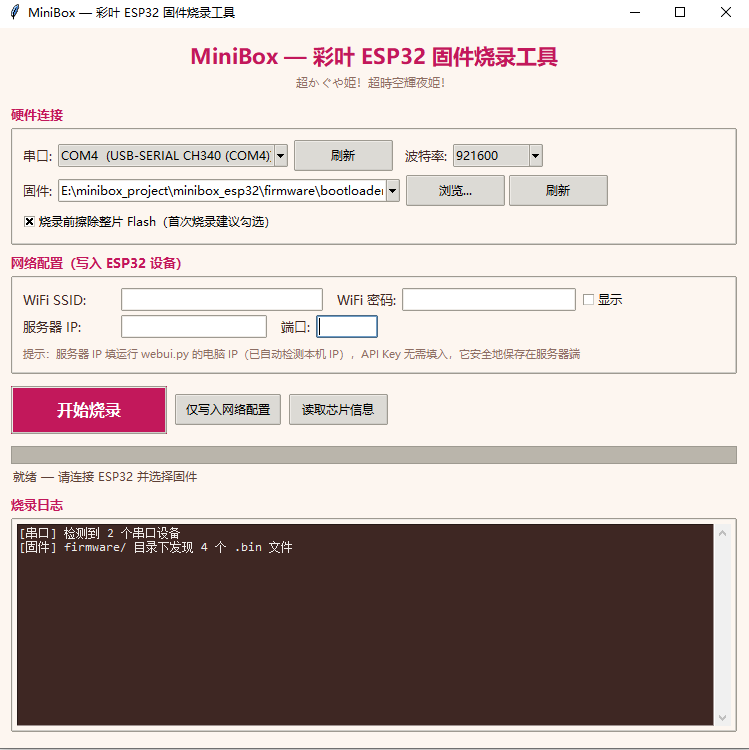Minimize the MiniBox window
The image size is (749, 750).
click(635, 12)
